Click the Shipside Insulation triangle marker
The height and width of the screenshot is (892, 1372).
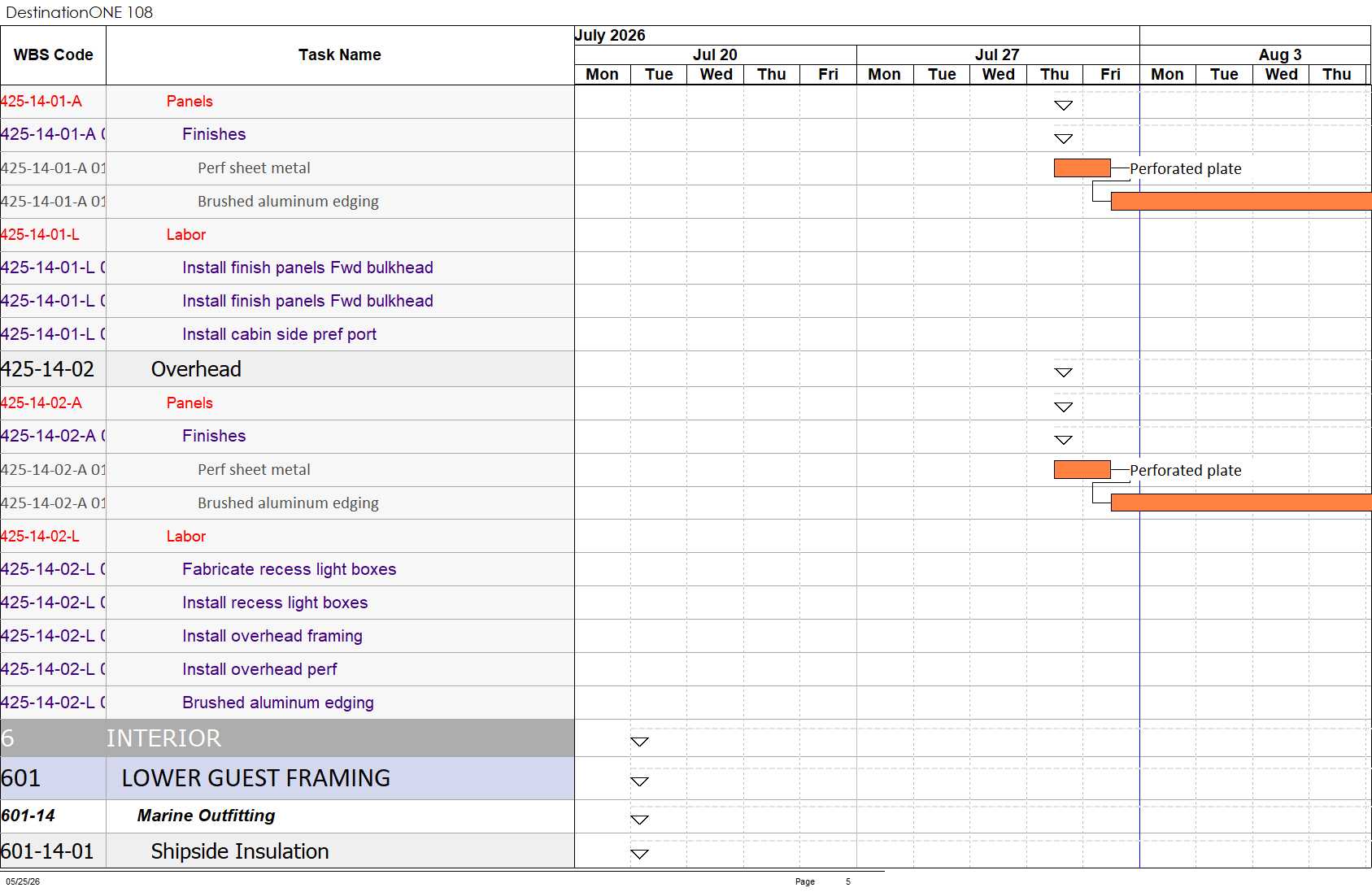coord(640,854)
